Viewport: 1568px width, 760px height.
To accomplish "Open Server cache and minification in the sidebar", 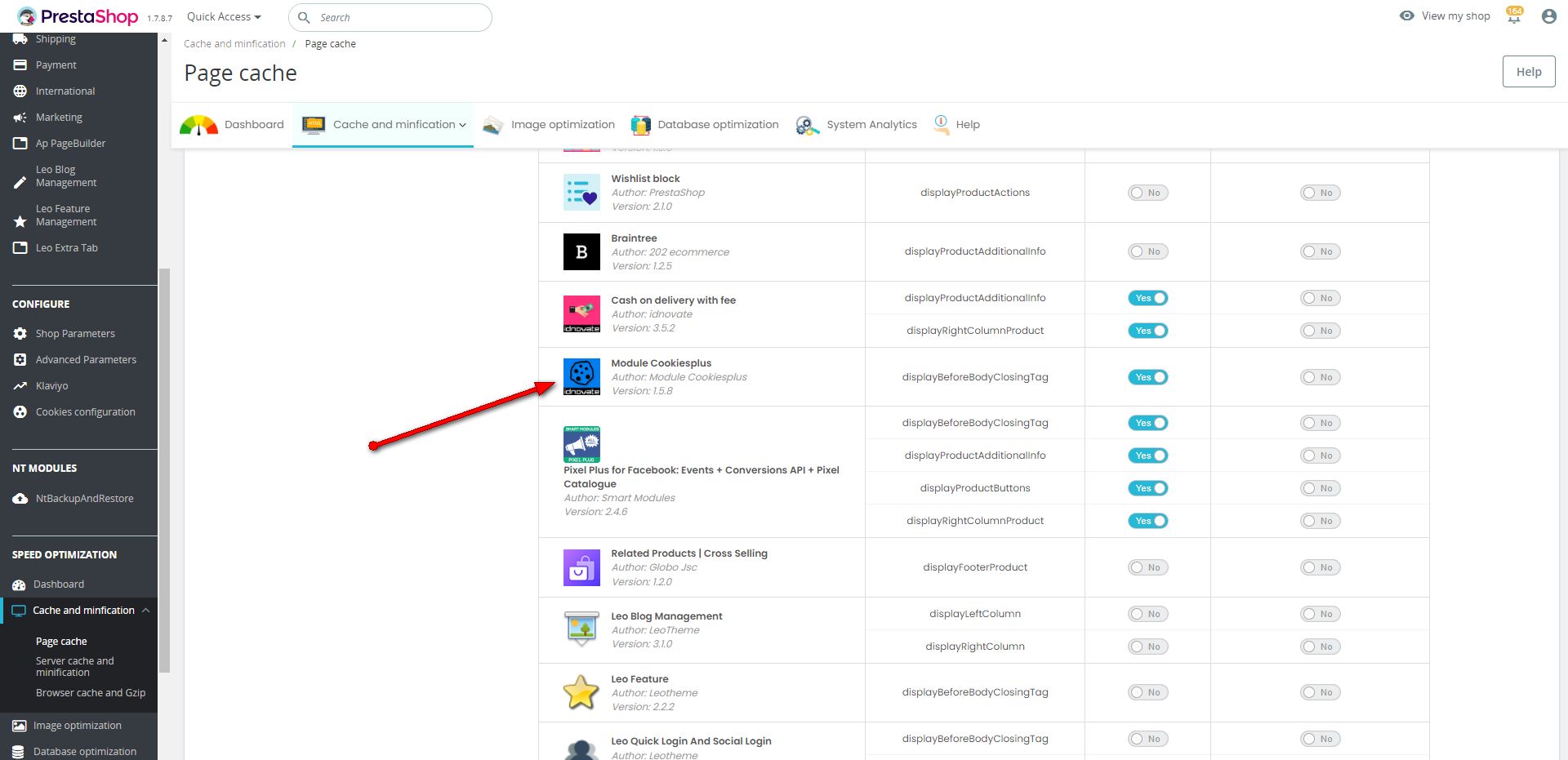I will pyautogui.click(x=74, y=667).
